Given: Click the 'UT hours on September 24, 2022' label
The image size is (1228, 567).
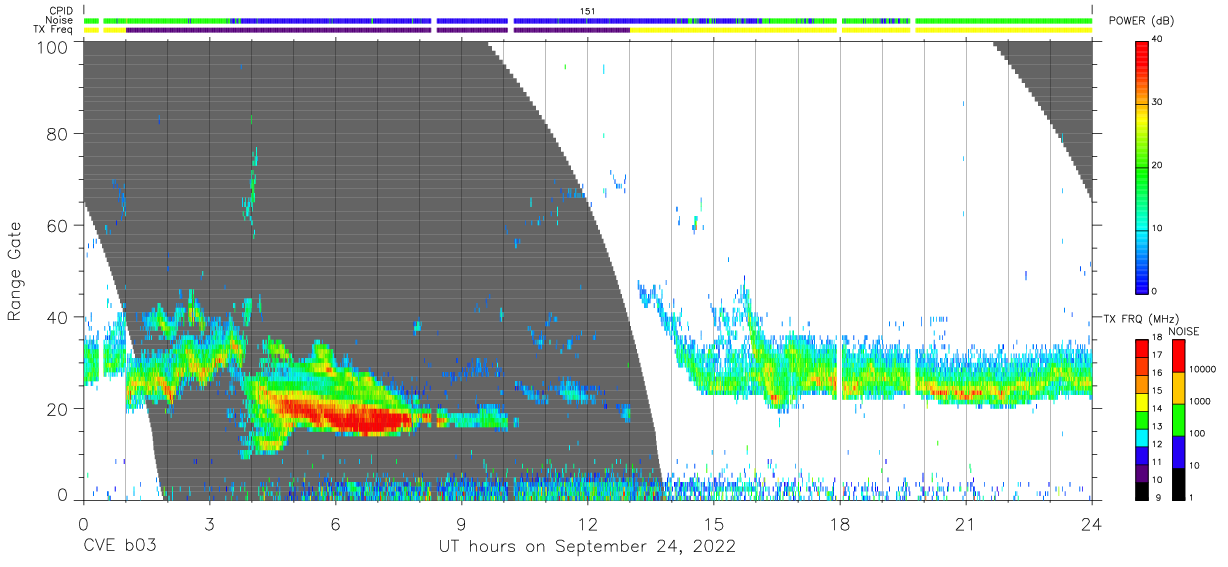Looking at the screenshot, I should pyautogui.click(x=587, y=547).
